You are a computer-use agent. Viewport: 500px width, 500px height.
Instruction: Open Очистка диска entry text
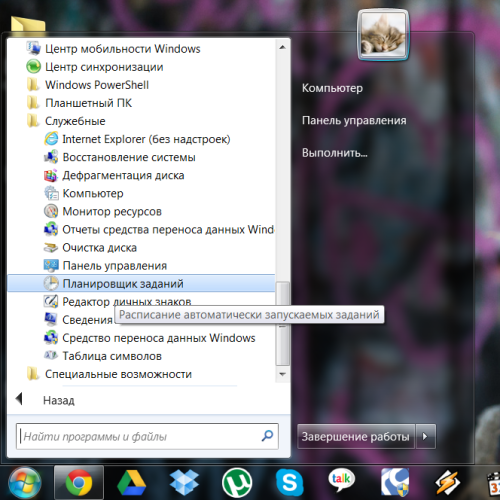100,247
